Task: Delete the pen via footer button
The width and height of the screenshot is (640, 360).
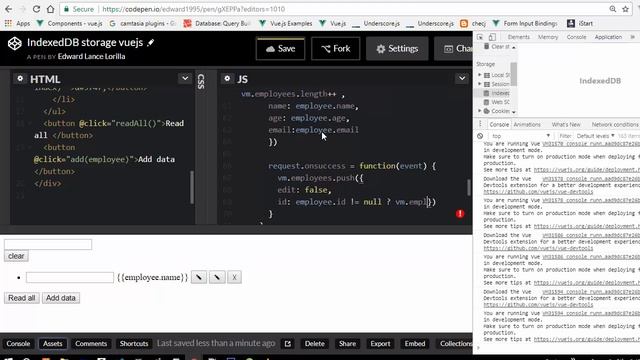Action: coord(315,344)
